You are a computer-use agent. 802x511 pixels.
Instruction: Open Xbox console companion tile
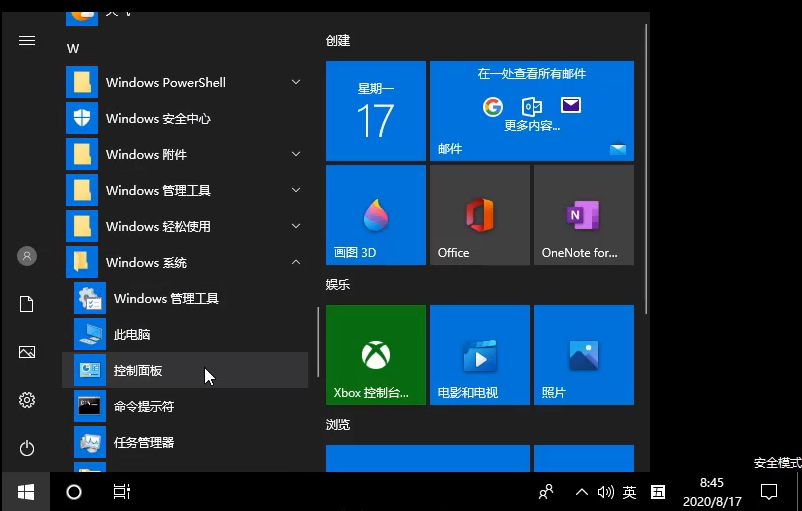375,355
